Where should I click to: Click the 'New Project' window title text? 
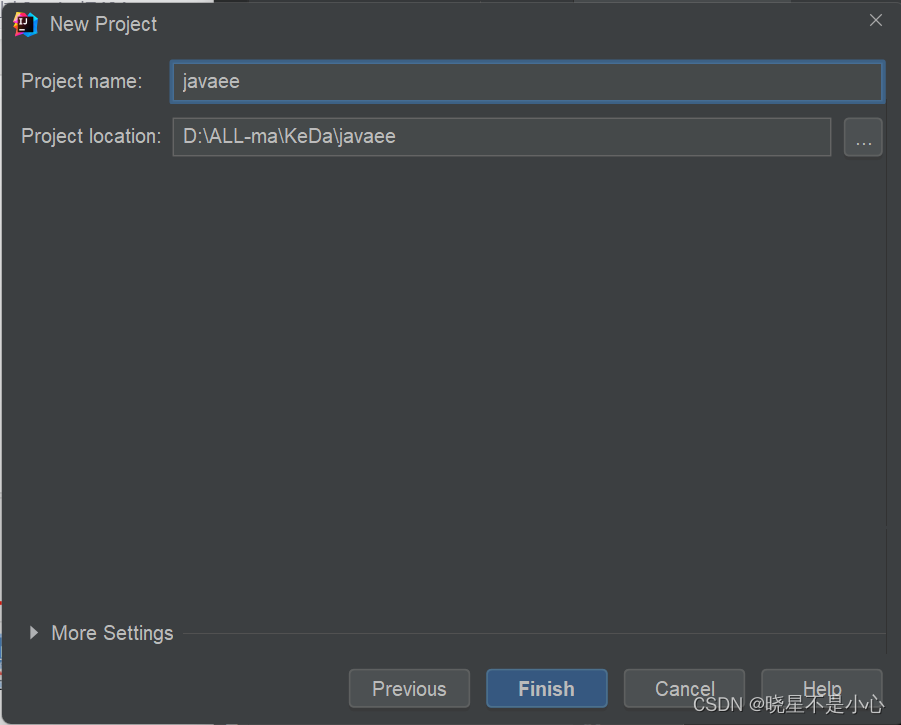point(103,24)
